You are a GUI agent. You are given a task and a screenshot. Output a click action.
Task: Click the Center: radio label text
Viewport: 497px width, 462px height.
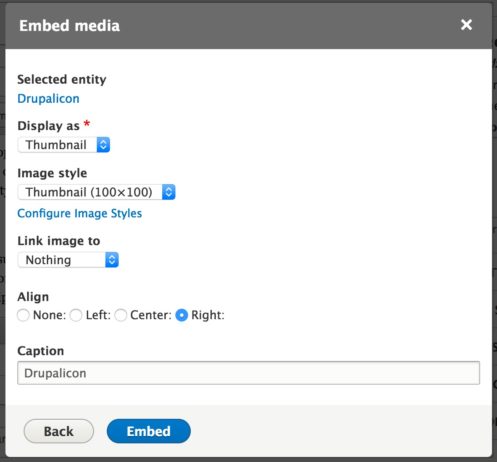(151, 315)
